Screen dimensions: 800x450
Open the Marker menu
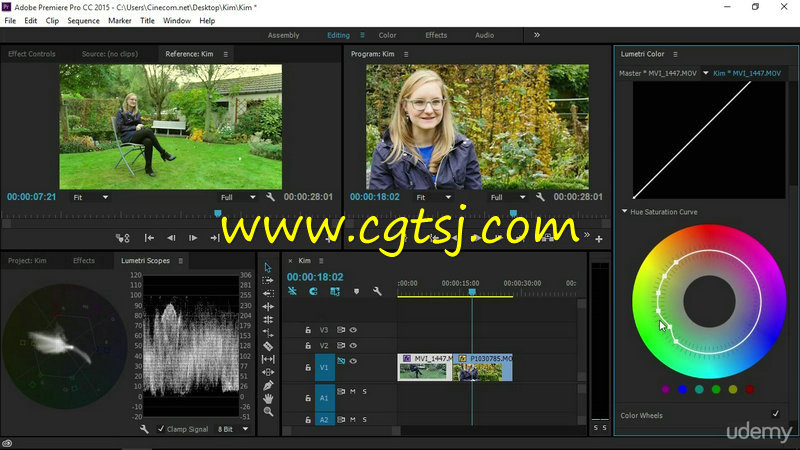click(119, 21)
